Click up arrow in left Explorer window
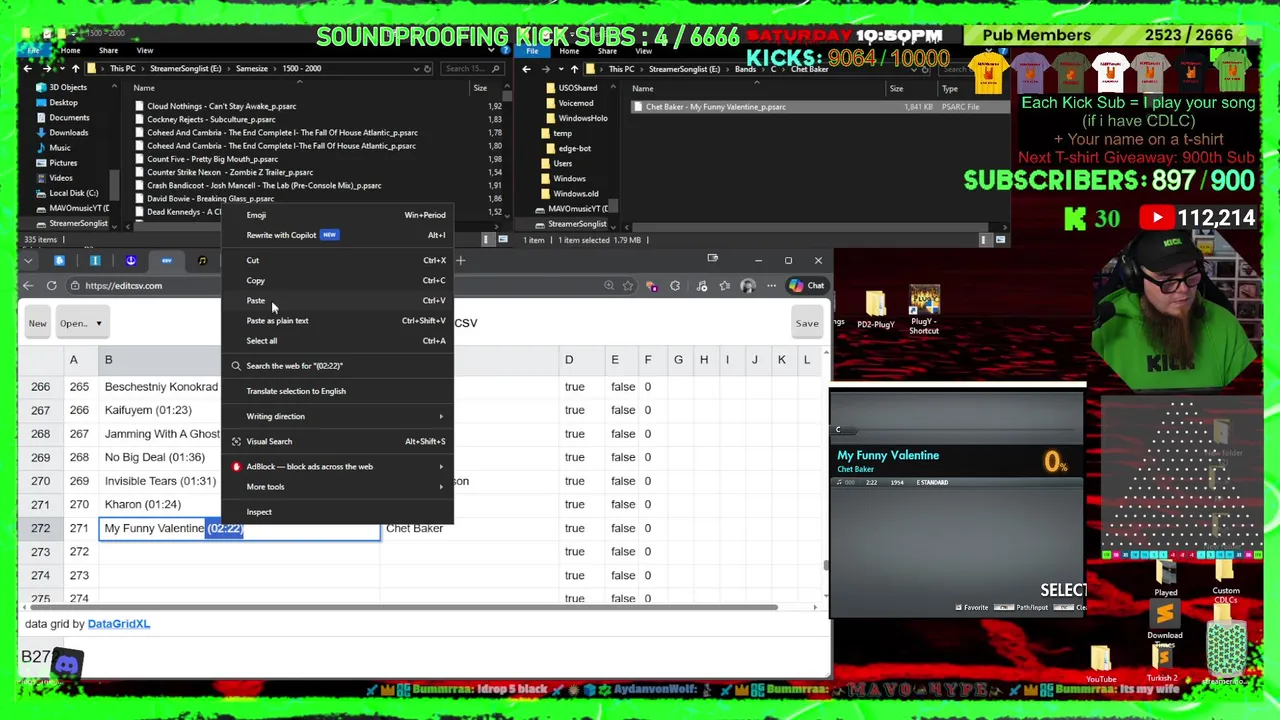 [x=75, y=69]
